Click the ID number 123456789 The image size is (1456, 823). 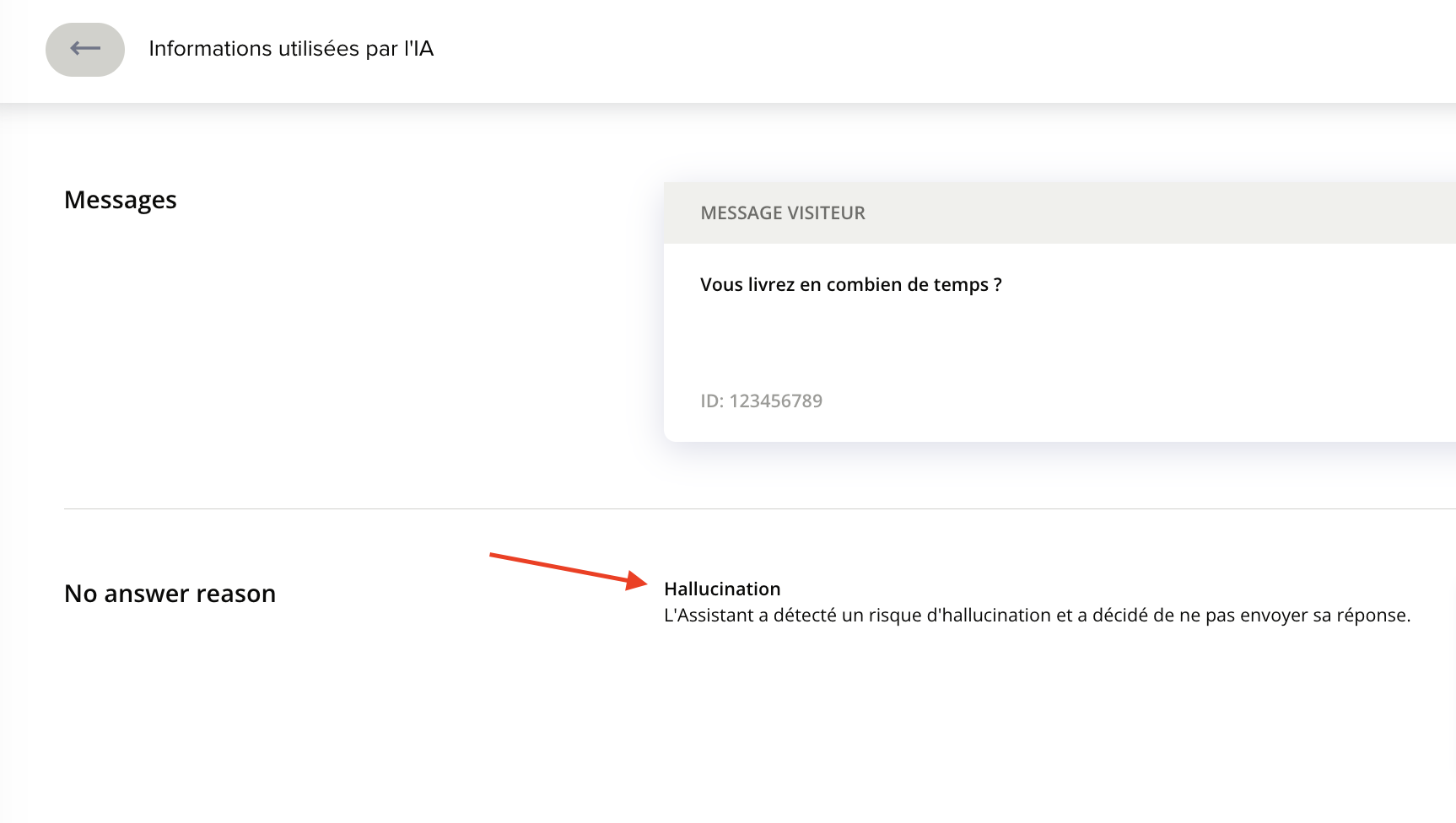point(775,401)
